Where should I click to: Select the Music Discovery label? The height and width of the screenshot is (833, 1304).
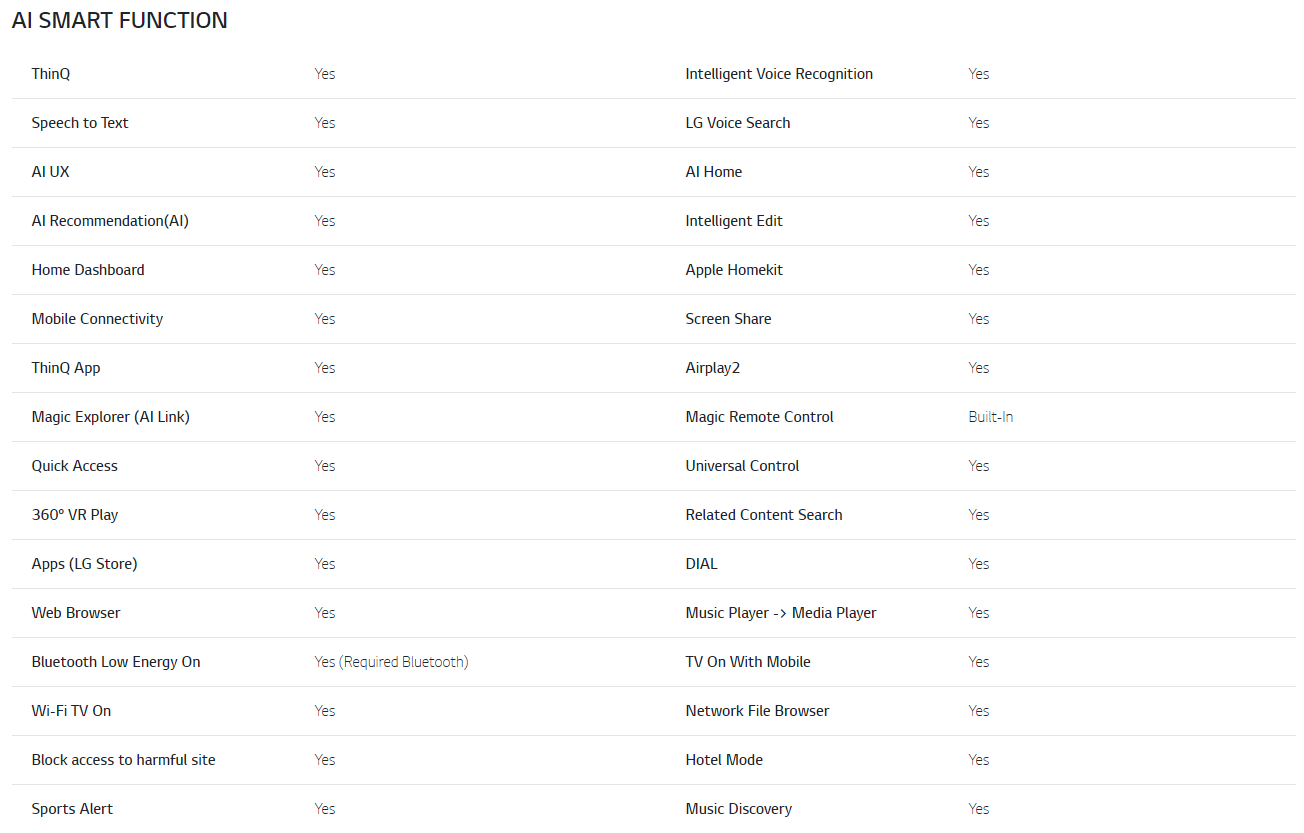(739, 809)
